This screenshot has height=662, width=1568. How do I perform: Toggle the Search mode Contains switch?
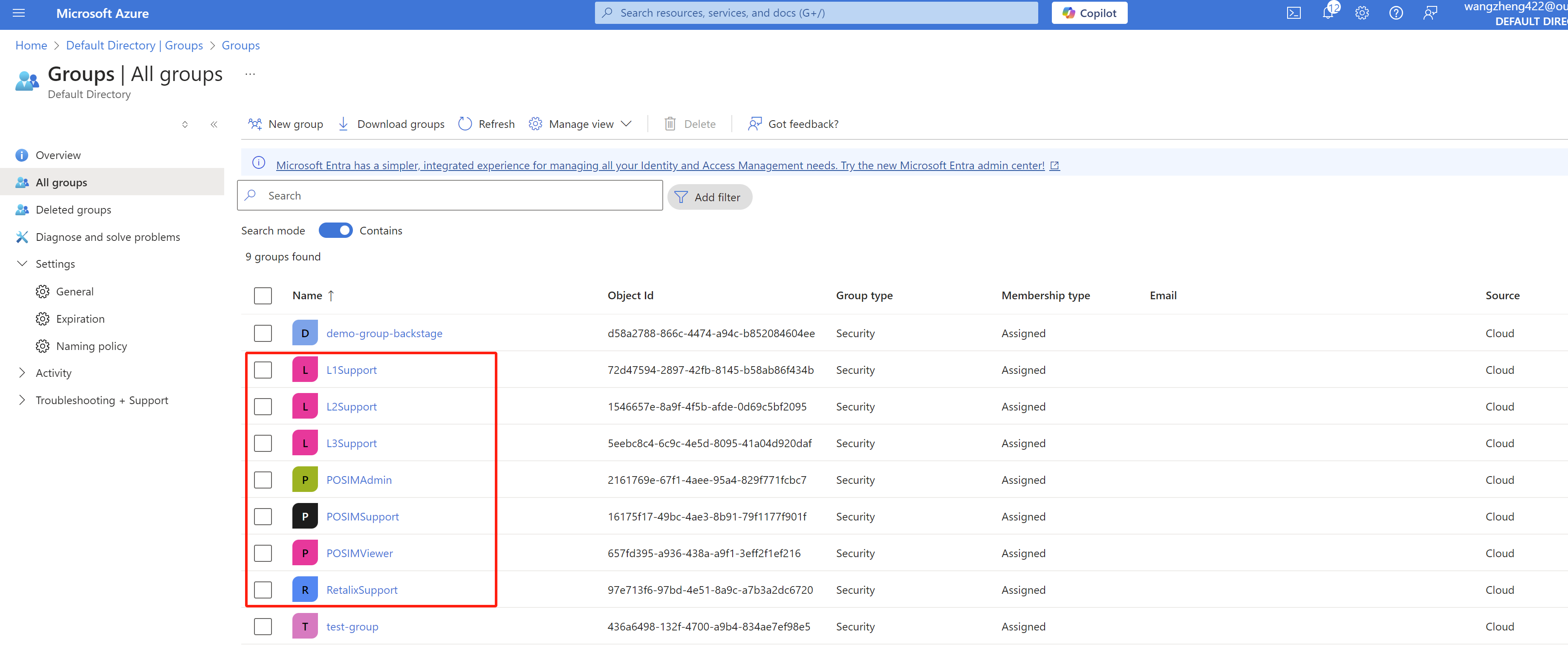[335, 230]
